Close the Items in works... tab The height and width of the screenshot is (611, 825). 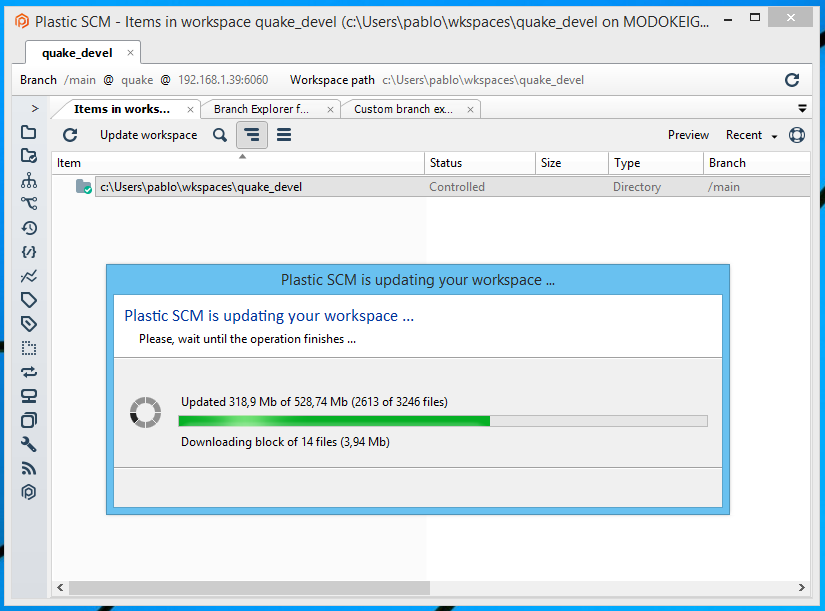click(x=190, y=109)
